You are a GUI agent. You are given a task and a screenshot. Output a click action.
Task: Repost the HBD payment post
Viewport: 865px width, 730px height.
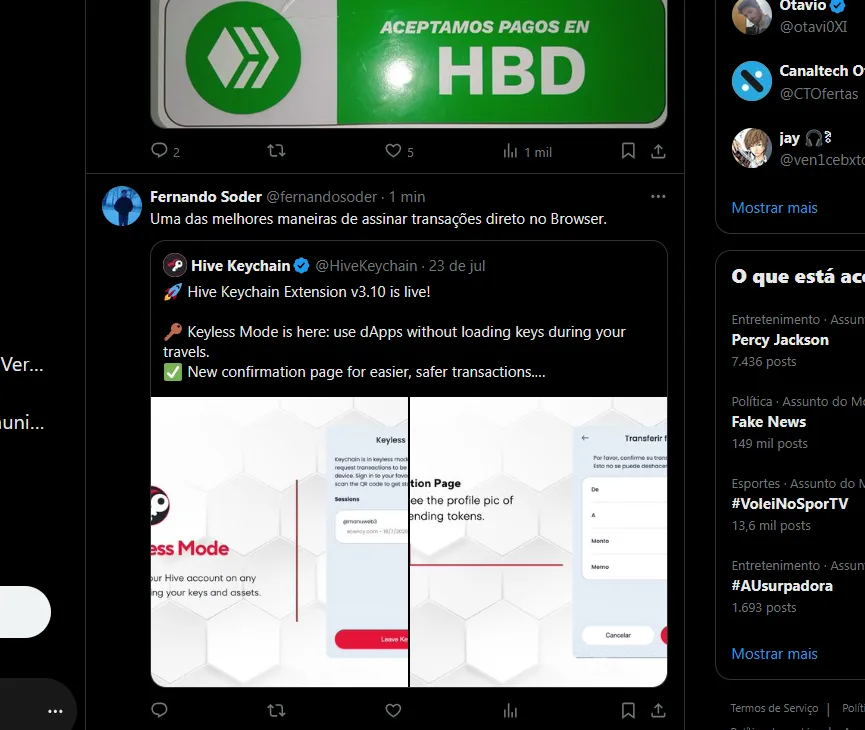point(276,151)
